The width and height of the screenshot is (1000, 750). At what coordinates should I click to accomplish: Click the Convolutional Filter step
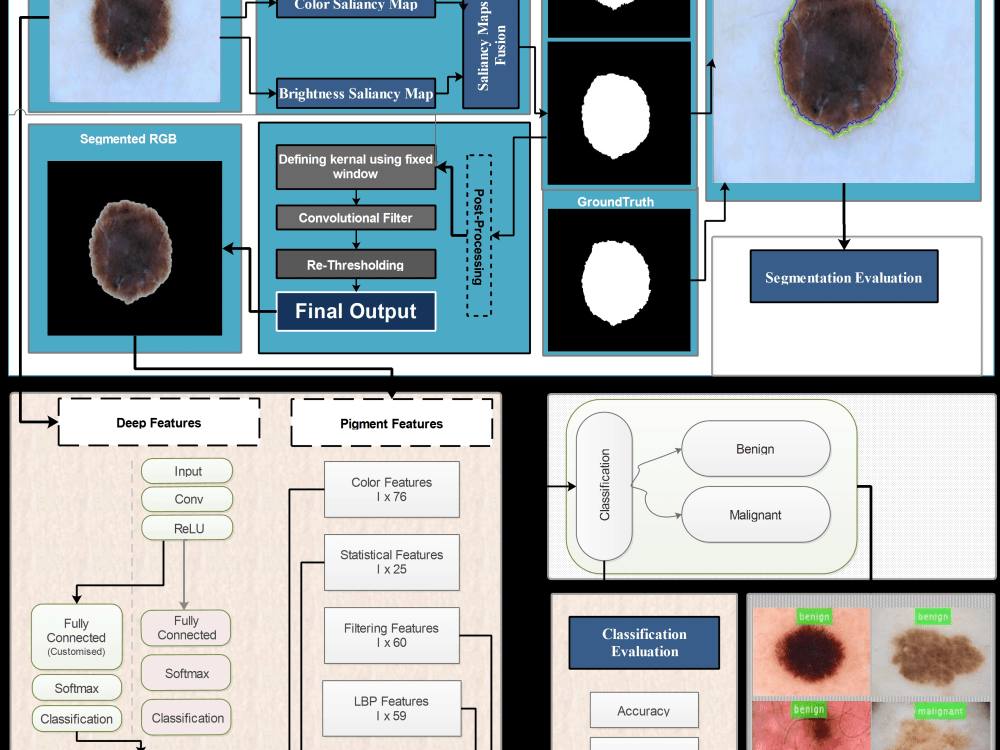356,217
